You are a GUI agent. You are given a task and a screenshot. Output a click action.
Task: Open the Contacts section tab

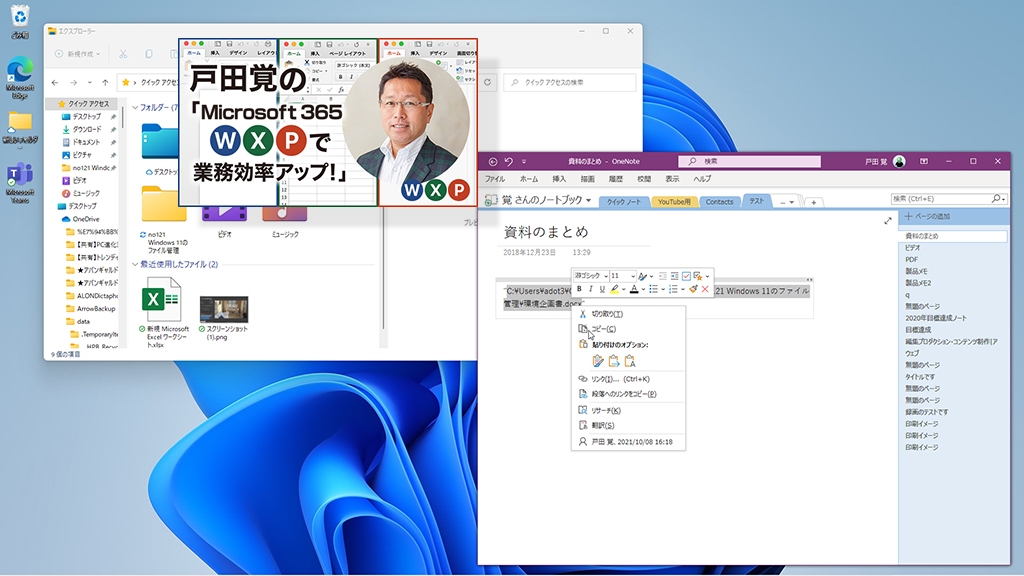[719, 202]
